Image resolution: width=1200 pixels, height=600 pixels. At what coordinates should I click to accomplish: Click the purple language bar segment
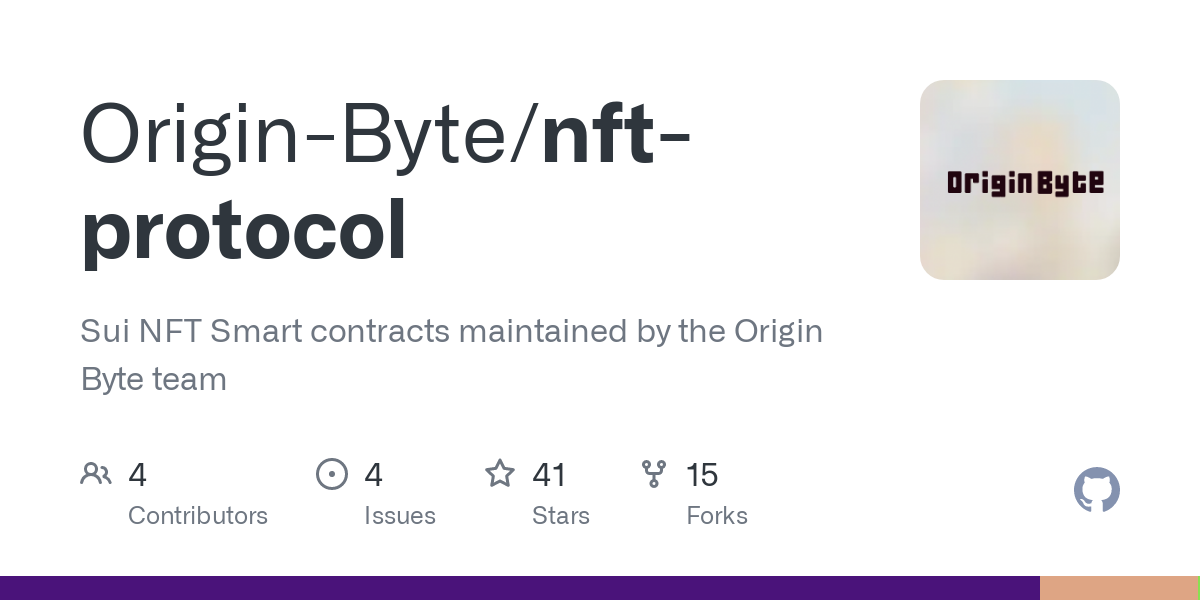(x=520, y=588)
